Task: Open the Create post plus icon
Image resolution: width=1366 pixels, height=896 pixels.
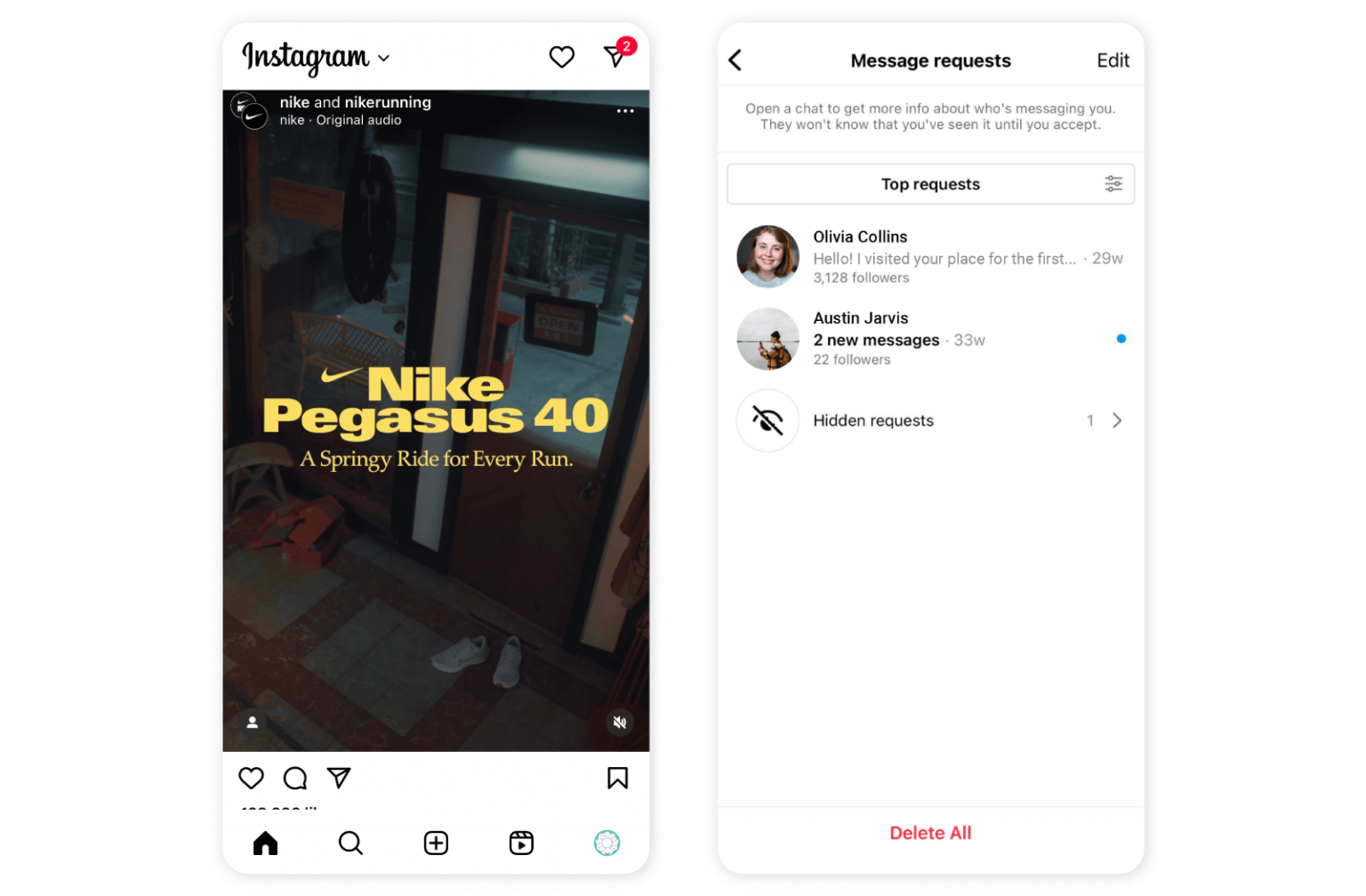Action: pos(435,843)
